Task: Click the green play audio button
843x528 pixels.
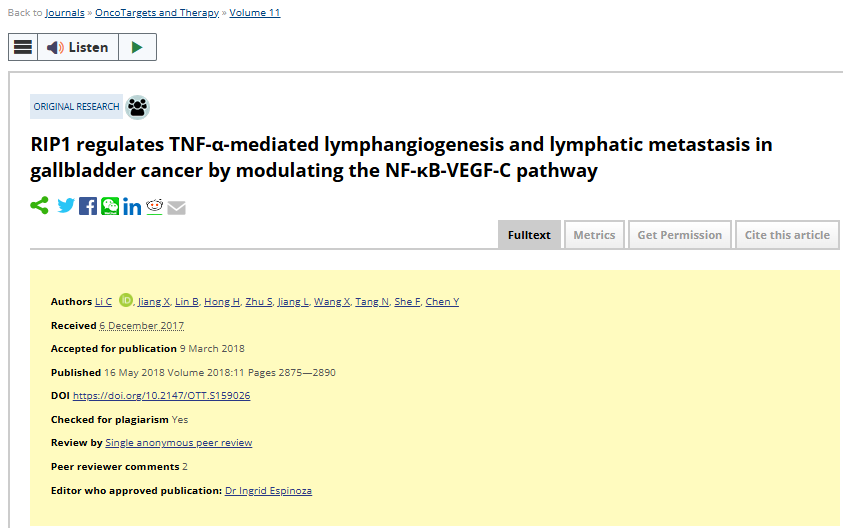Action: [137, 47]
